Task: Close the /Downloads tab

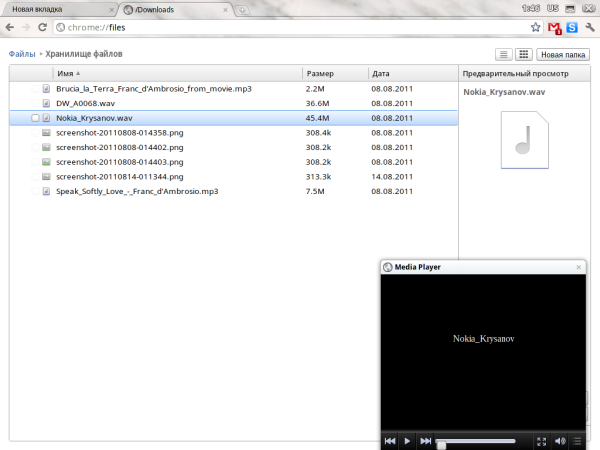Action: (x=225, y=10)
